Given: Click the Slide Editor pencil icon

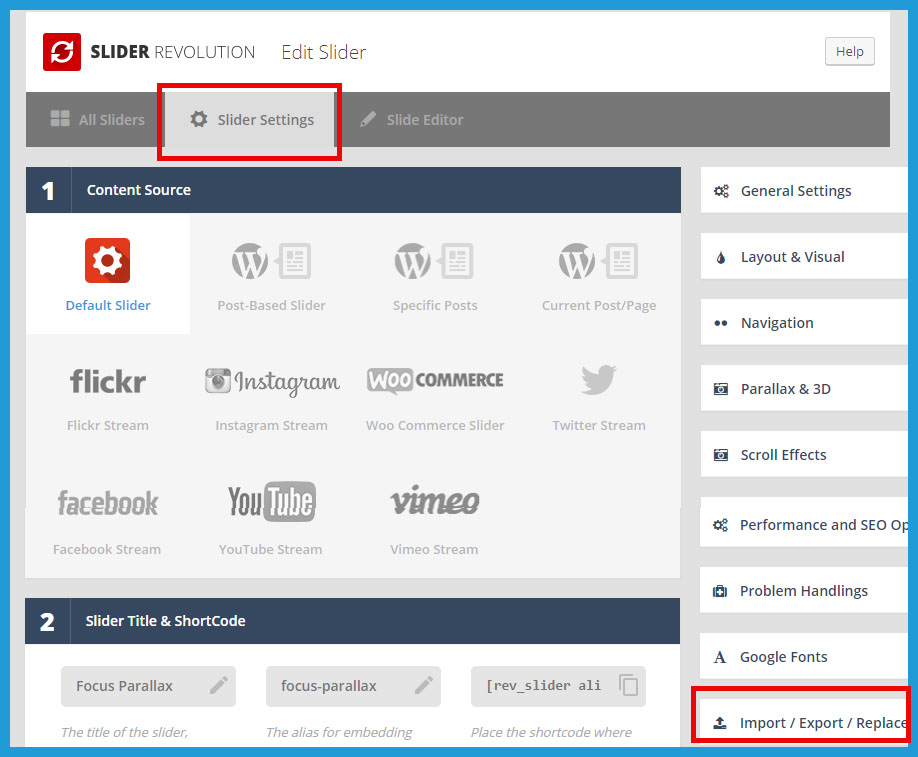Looking at the screenshot, I should 368,119.
